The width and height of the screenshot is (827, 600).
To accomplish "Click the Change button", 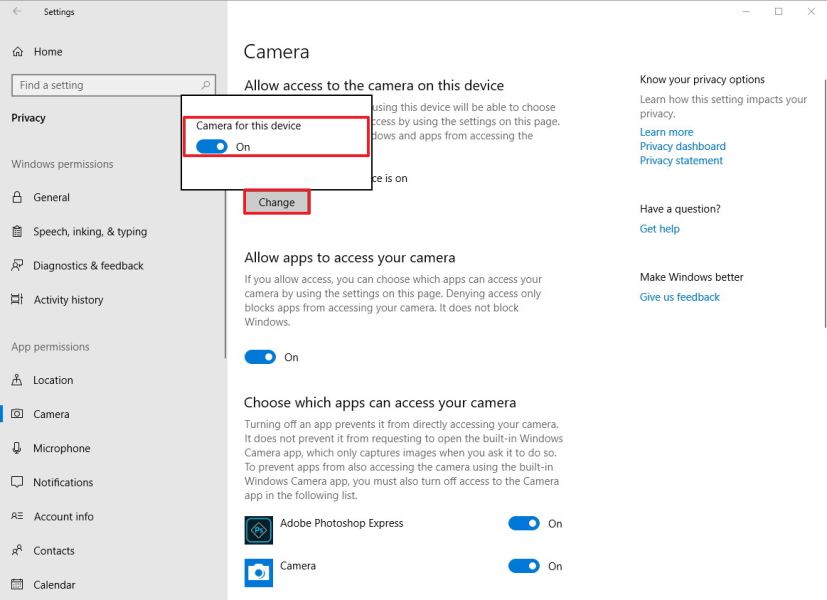I will click(276, 202).
